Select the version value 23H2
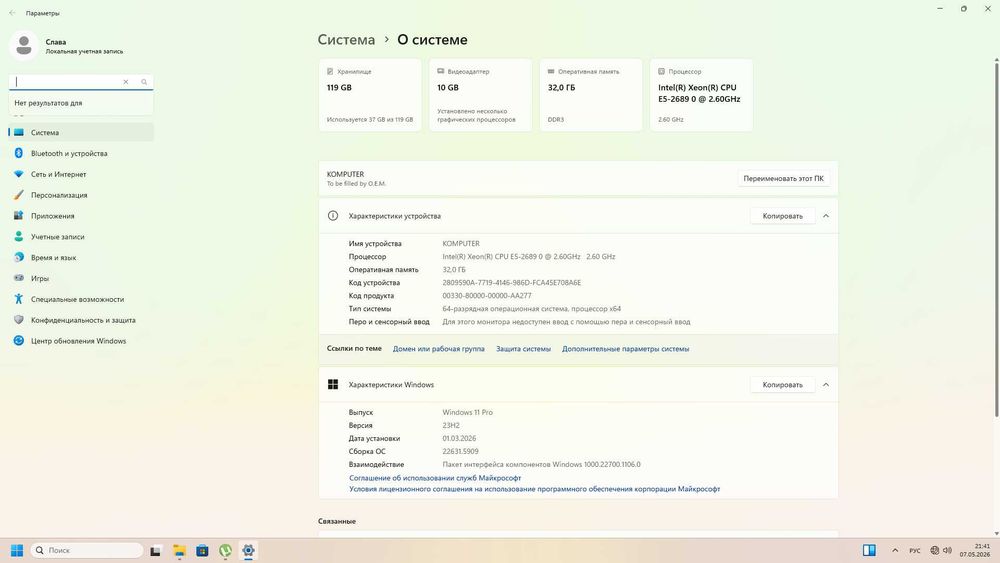Screen dimensions: 1000x563 (451, 425)
